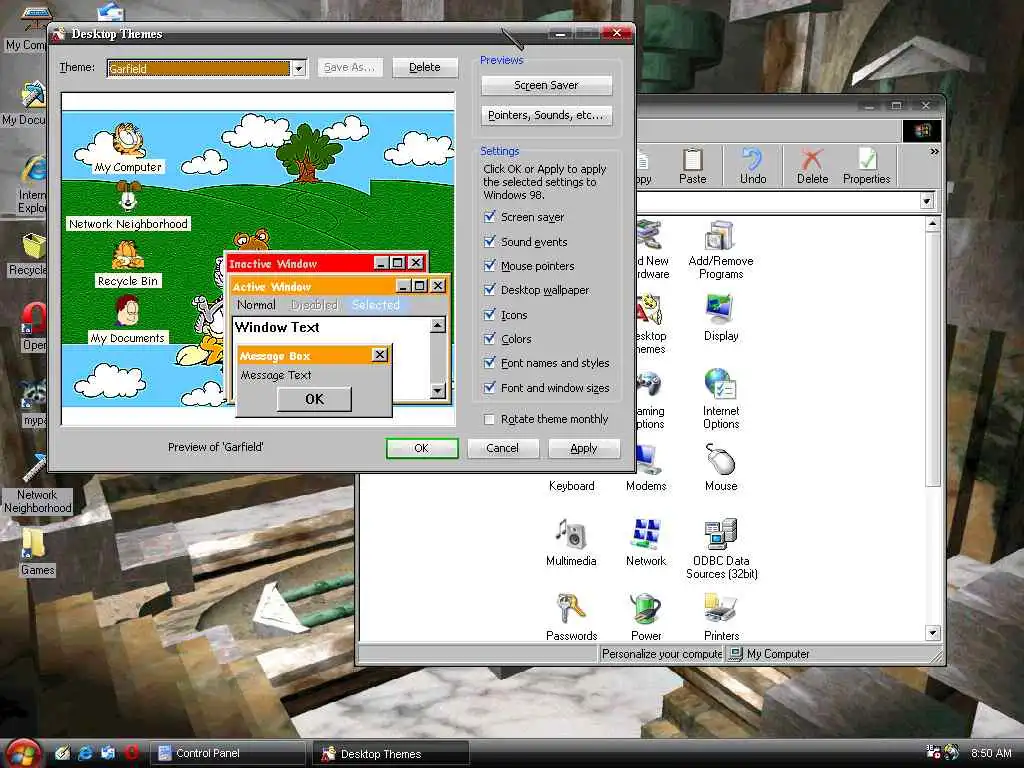Open the Display icon in Control Panel
This screenshot has height=768, width=1024.
click(720, 318)
